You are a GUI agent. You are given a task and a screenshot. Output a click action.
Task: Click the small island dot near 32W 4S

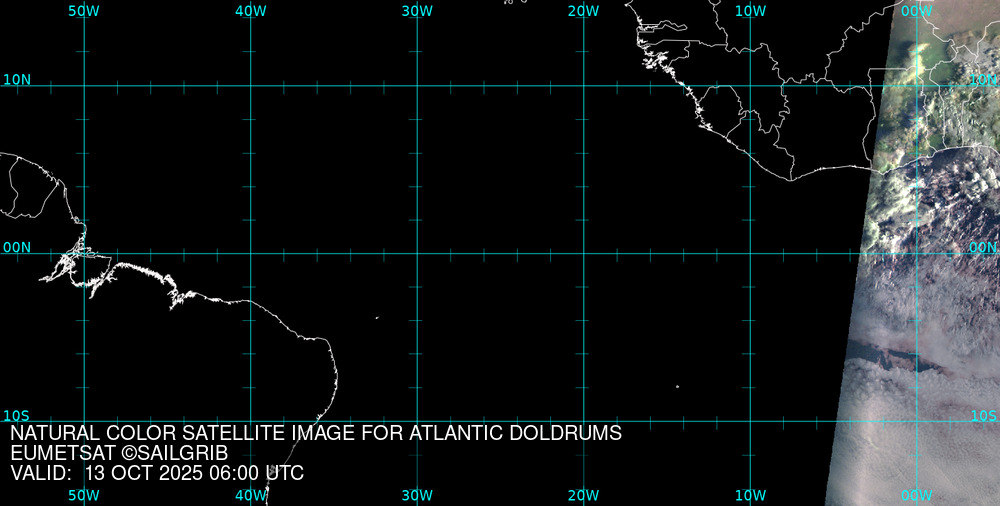coord(377,318)
